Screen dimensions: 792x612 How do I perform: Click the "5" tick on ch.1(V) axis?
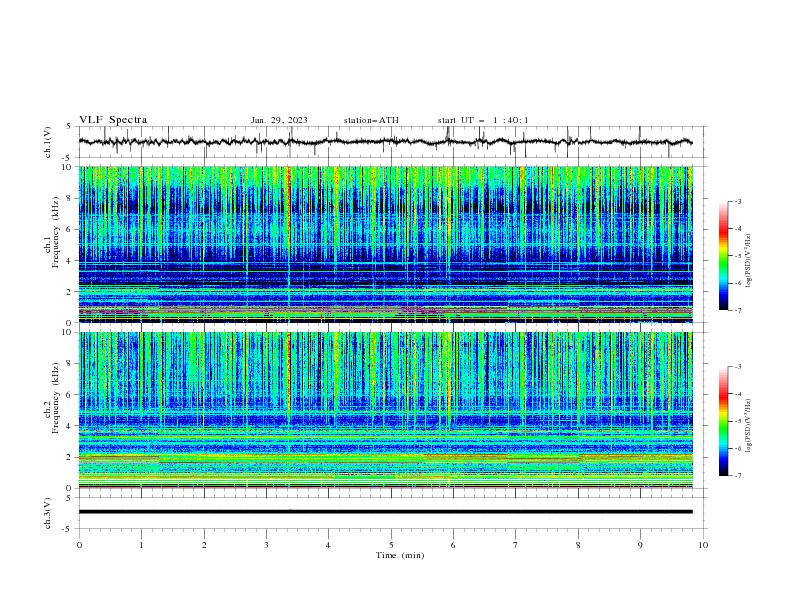click(x=70, y=126)
